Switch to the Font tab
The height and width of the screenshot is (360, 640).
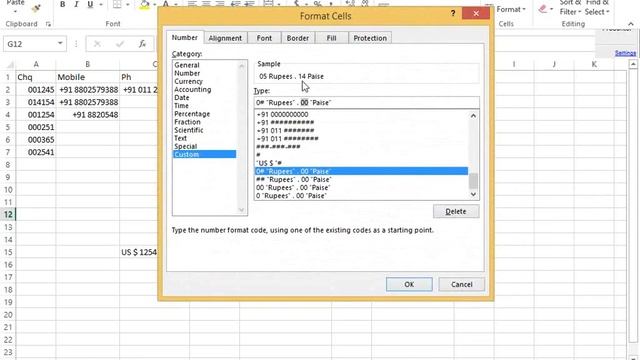(264, 38)
